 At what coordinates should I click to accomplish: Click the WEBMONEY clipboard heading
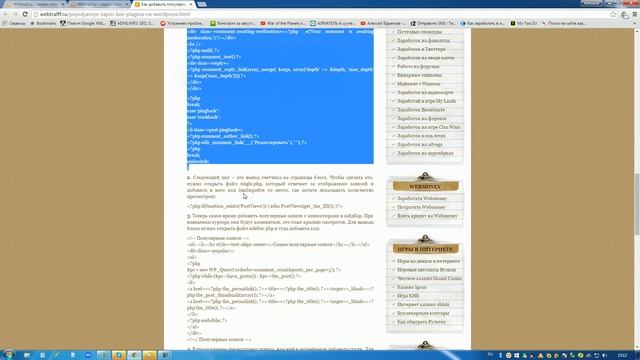(x=425, y=186)
